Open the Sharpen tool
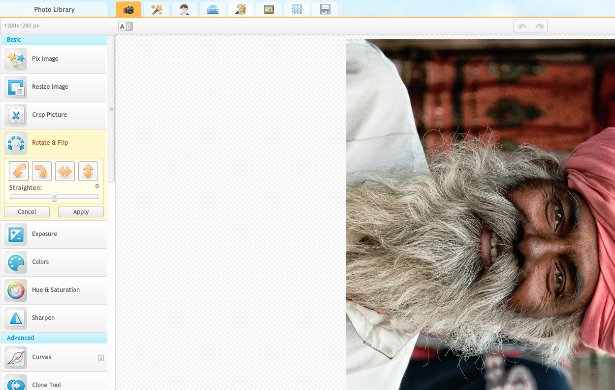 (x=54, y=318)
